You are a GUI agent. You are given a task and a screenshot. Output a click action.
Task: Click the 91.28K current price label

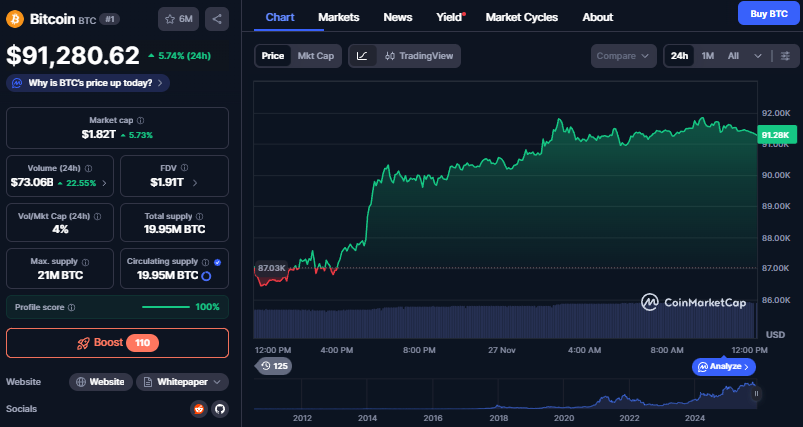click(x=776, y=135)
